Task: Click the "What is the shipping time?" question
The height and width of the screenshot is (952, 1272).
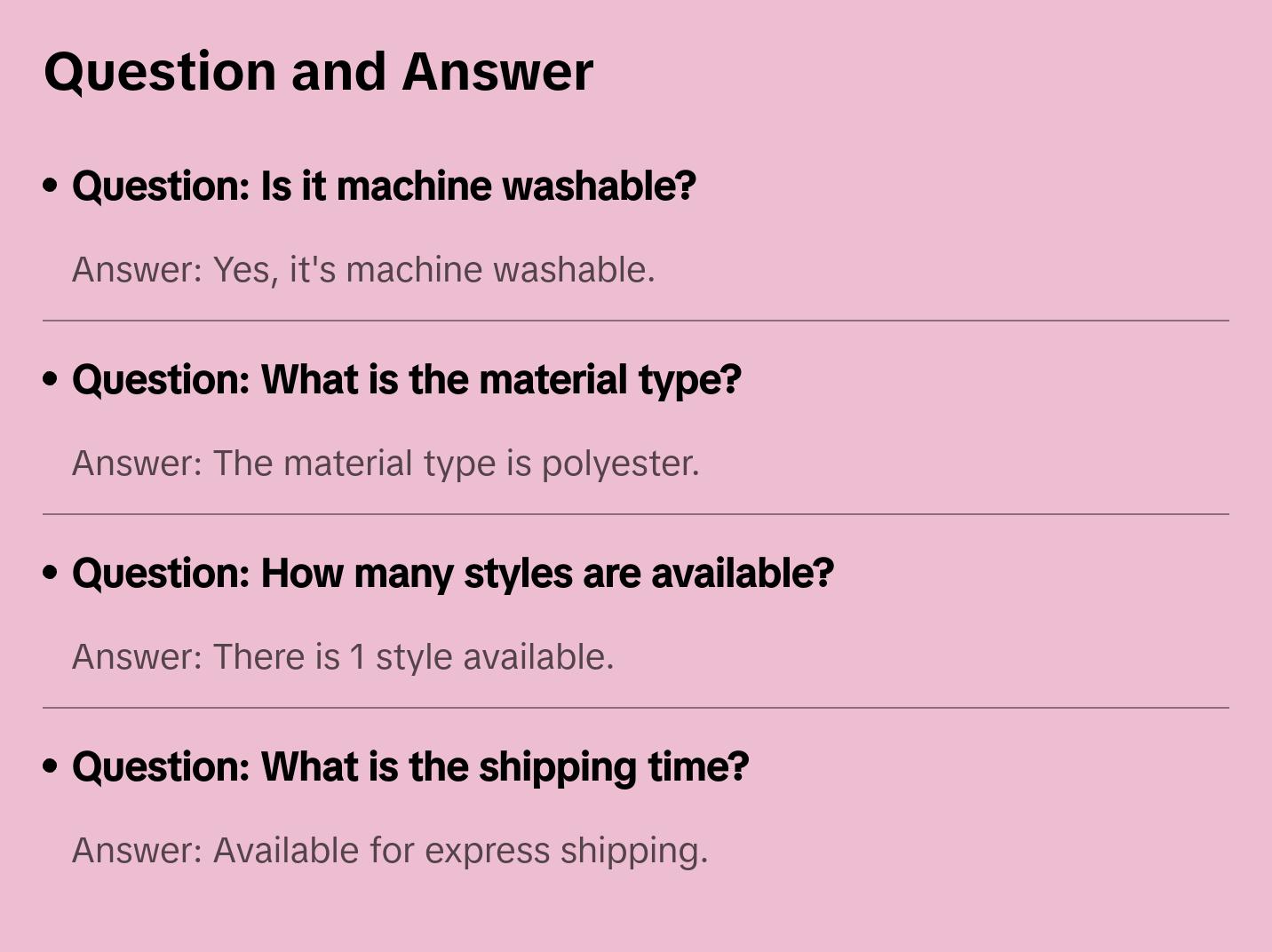Action: point(410,767)
